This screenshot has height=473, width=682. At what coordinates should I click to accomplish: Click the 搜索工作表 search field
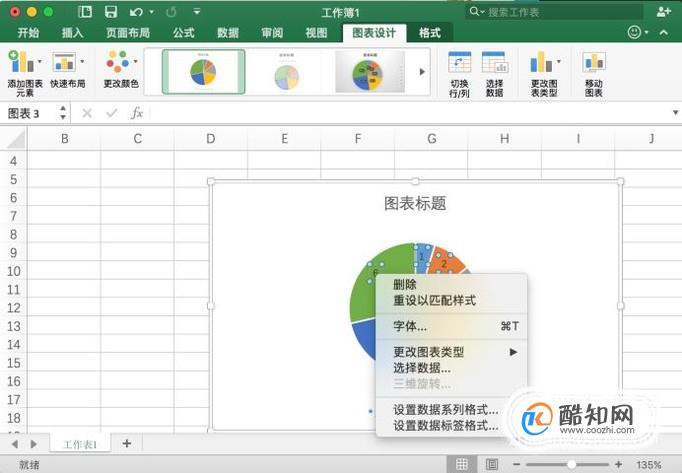tap(554, 12)
